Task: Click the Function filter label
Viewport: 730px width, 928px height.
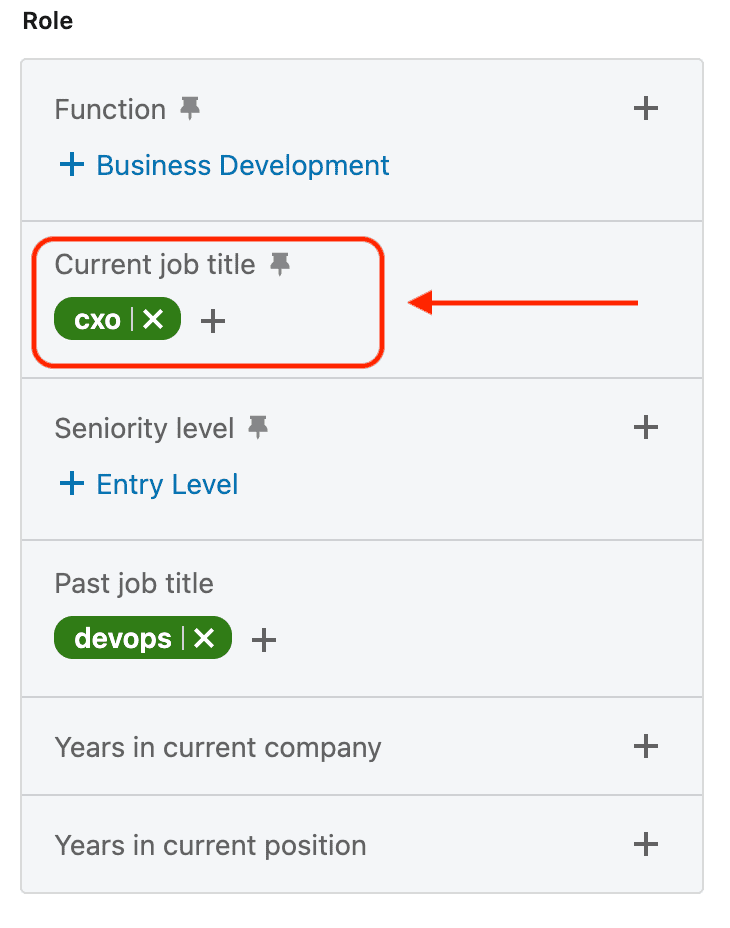Action: pyautogui.click(x=110, y=109)
